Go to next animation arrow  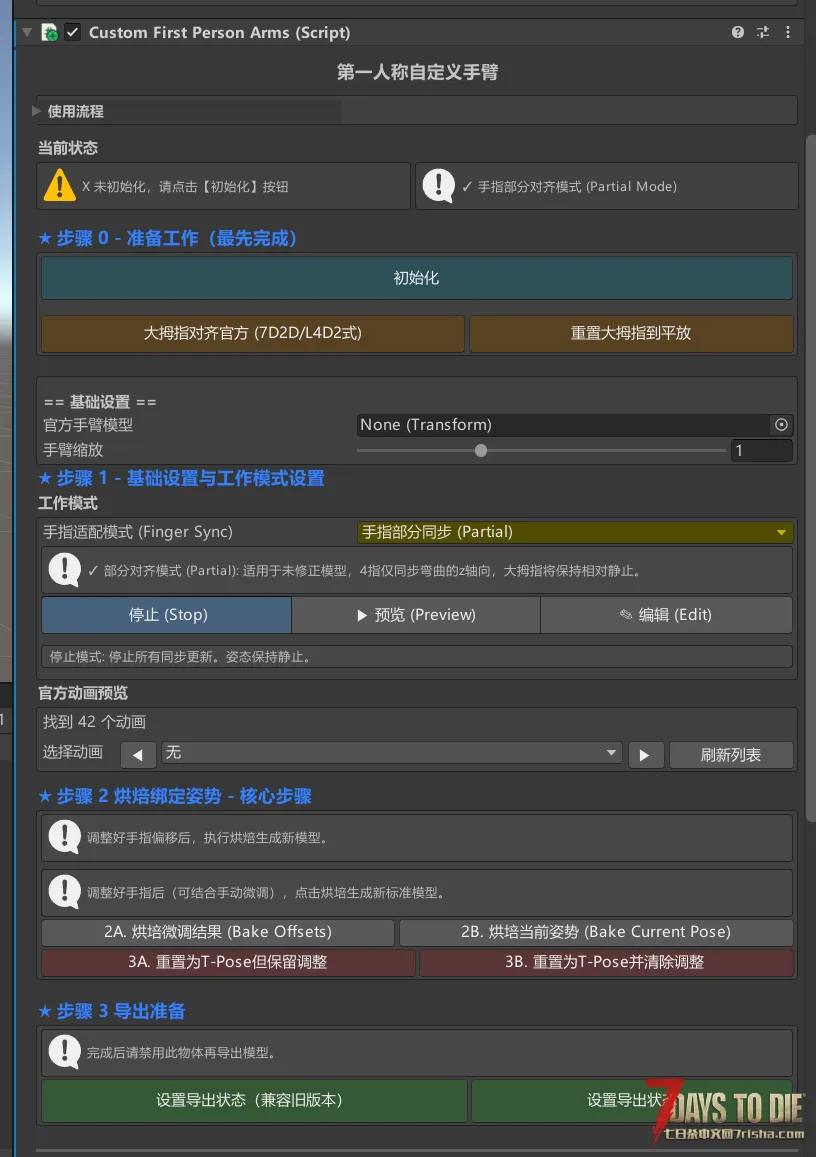645,755
